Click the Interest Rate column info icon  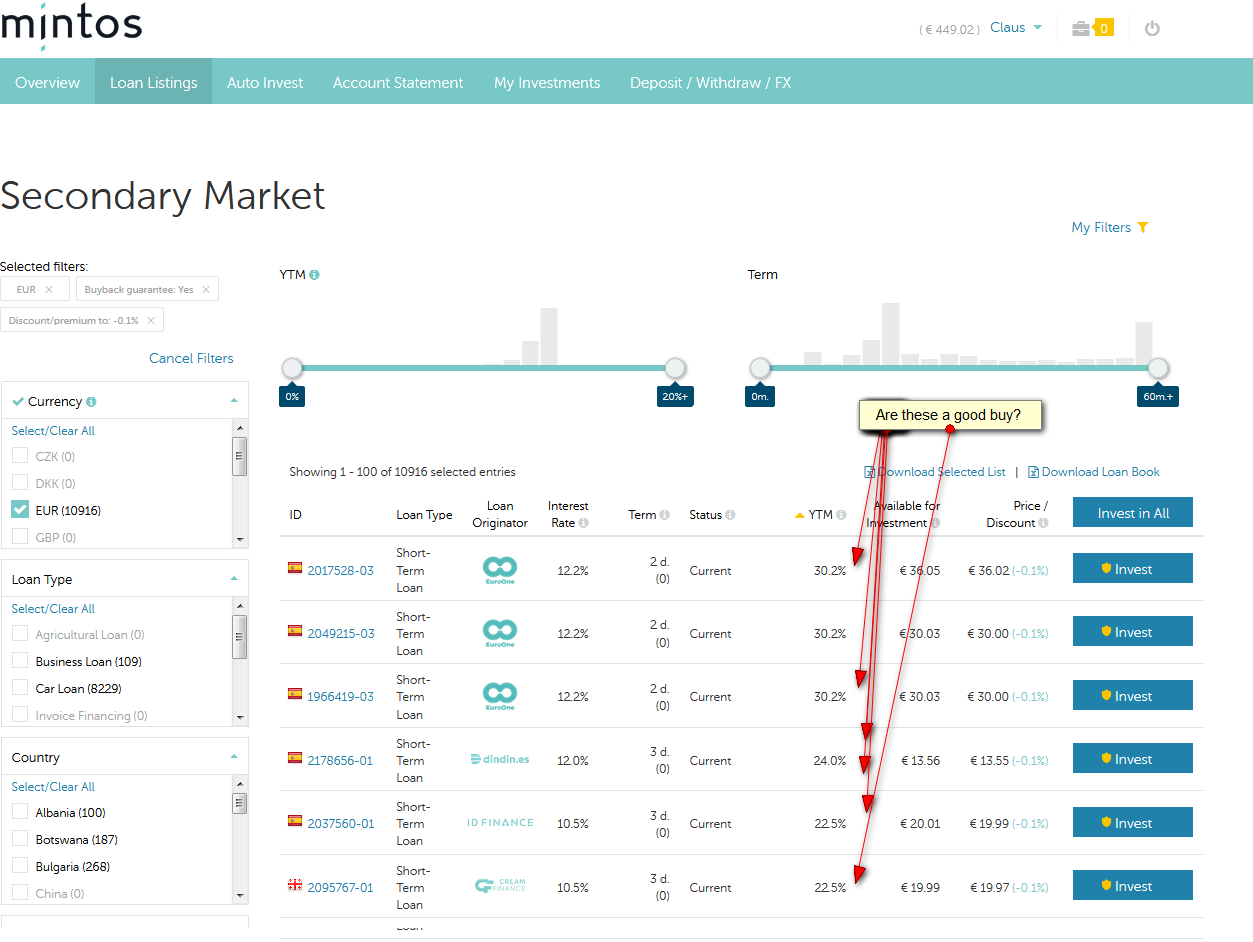coord(584,523)
